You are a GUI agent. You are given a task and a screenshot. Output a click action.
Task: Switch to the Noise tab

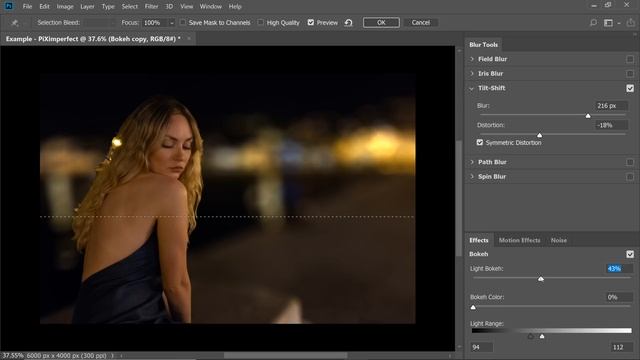tap(558, 240)
